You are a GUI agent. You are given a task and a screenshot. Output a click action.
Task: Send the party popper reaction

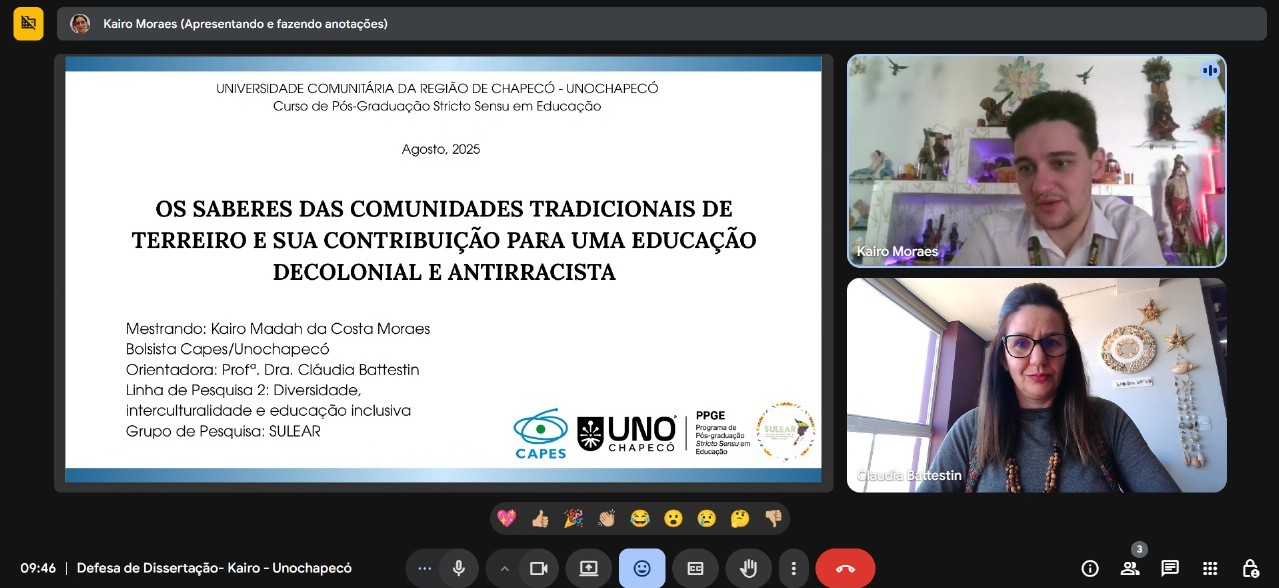(573, 518)
